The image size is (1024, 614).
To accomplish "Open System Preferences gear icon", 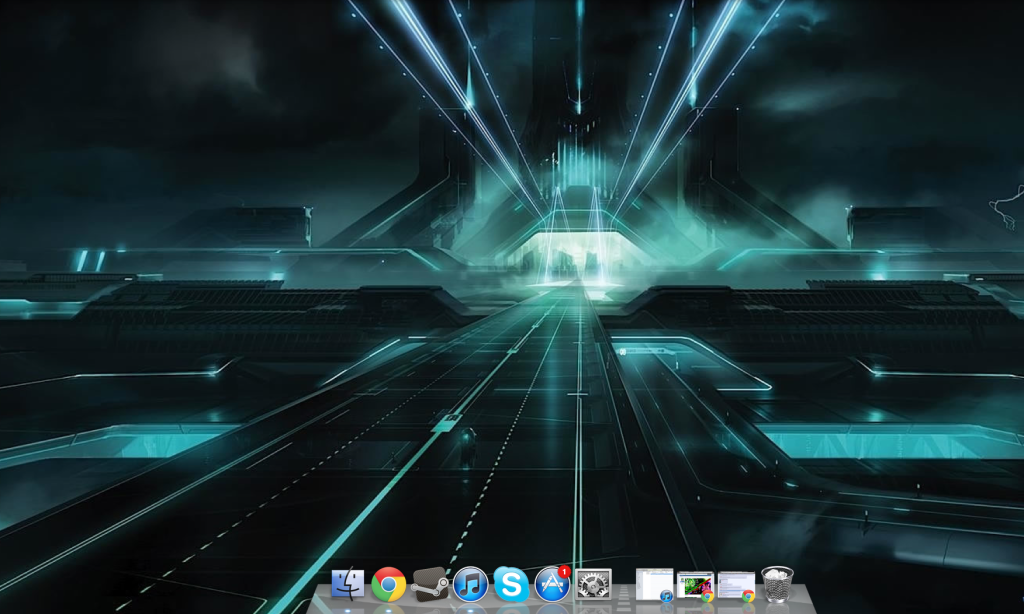I will pyautogui.click(x=593, y=584).
